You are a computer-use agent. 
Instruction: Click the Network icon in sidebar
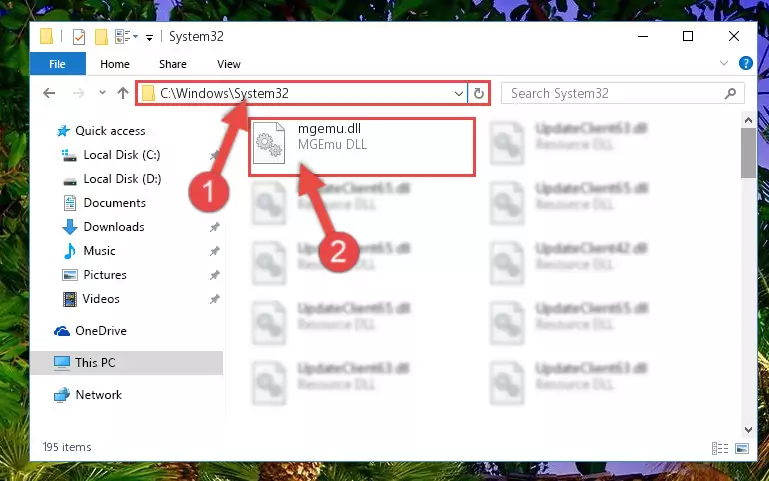[x=62, y=395]
